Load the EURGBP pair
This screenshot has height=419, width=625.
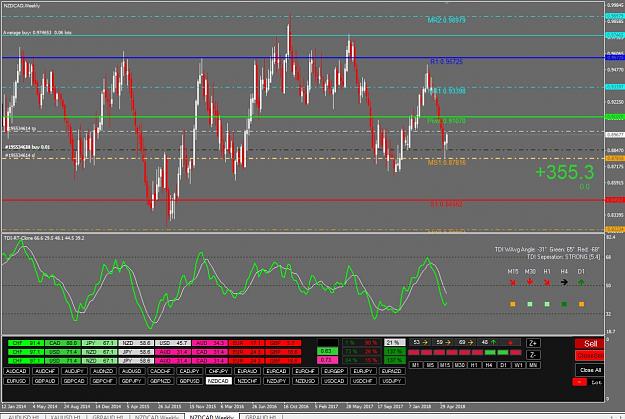334,371
